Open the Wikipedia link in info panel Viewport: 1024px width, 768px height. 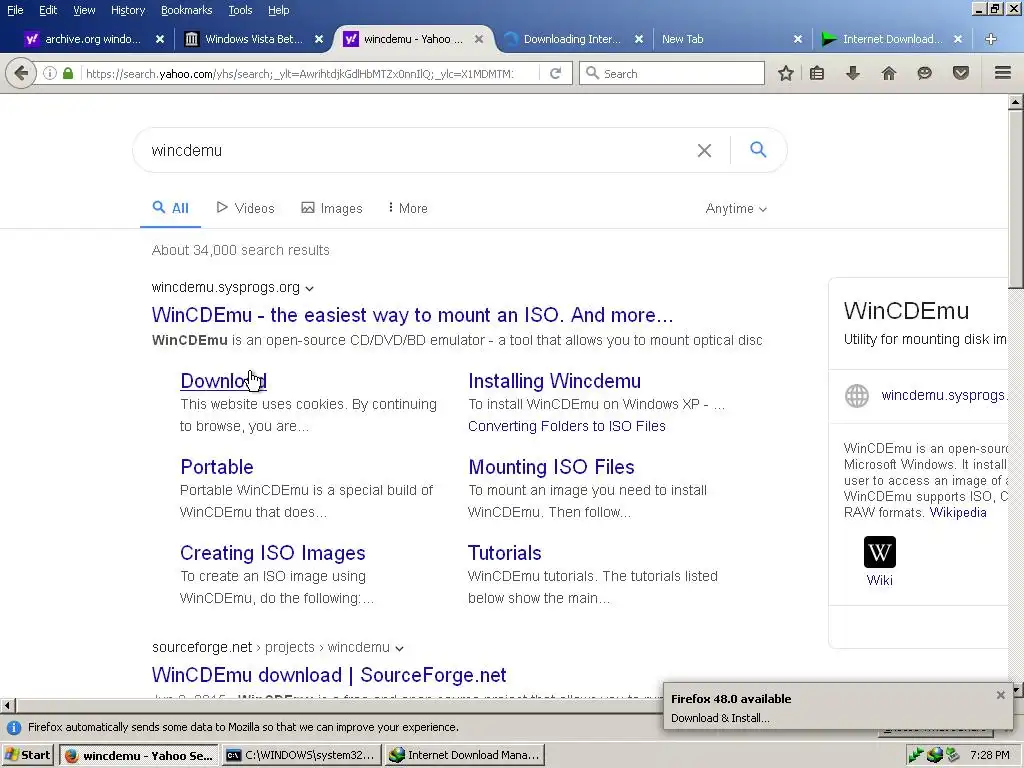coord(958,513)
